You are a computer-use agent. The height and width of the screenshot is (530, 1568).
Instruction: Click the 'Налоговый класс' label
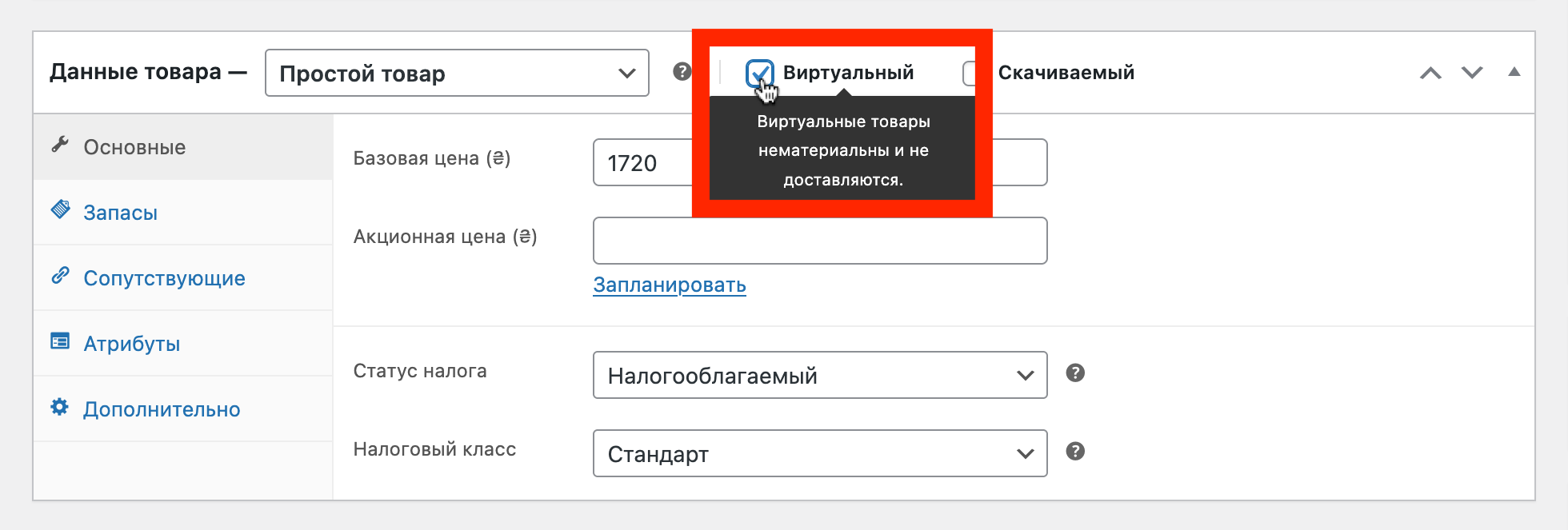tap(434, 449)
